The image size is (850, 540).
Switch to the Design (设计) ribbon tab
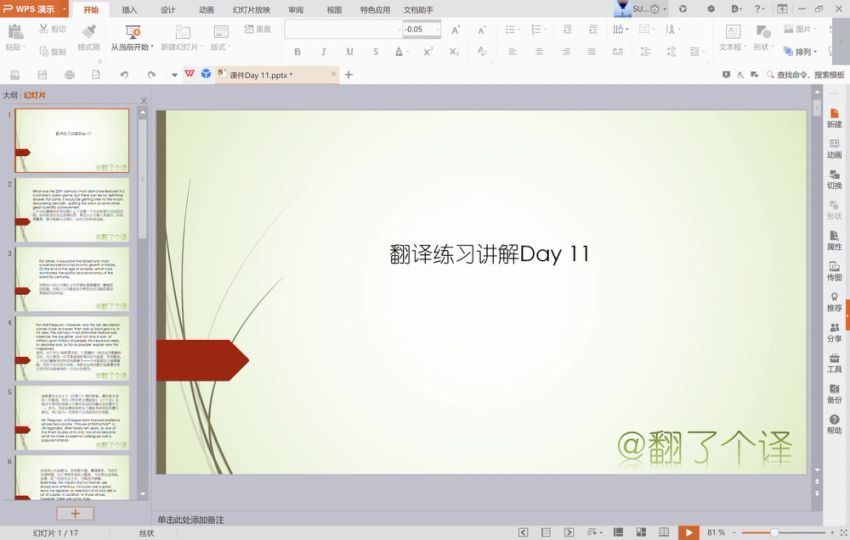click(168, 10)
